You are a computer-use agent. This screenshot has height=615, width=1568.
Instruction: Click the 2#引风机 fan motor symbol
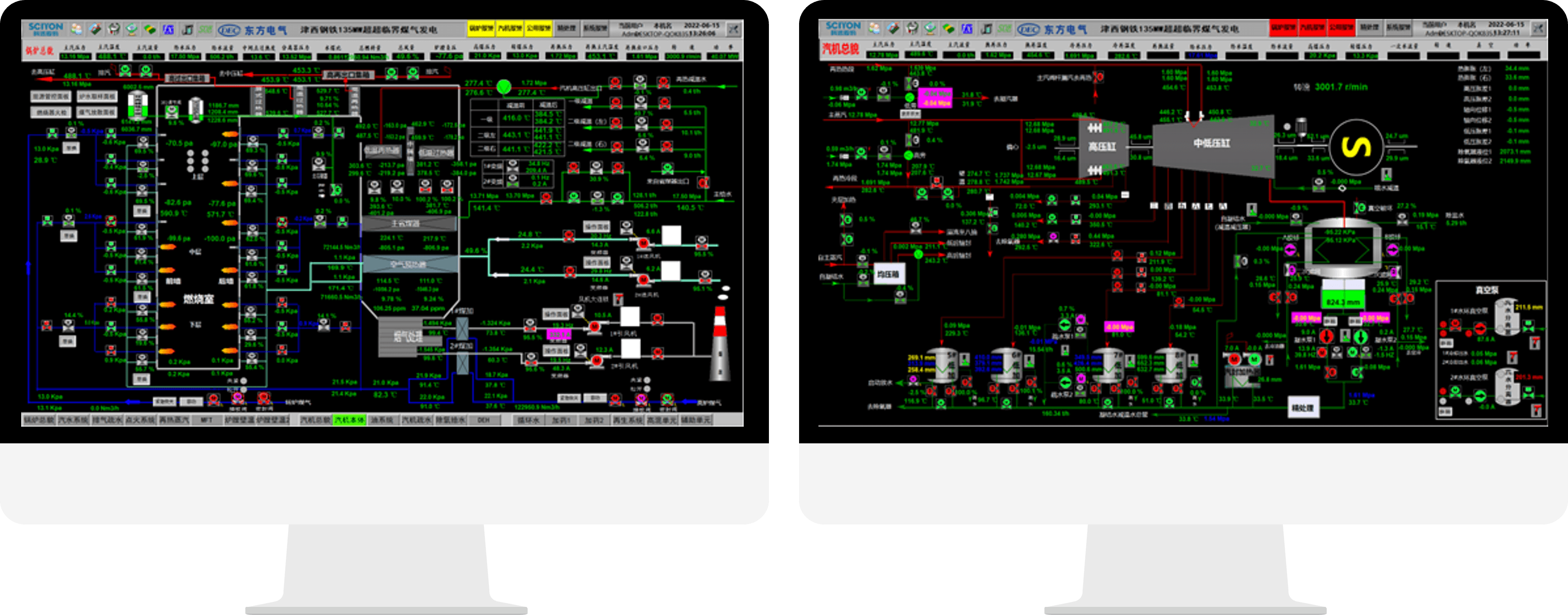pyautogui.click(x=596, y=360)
